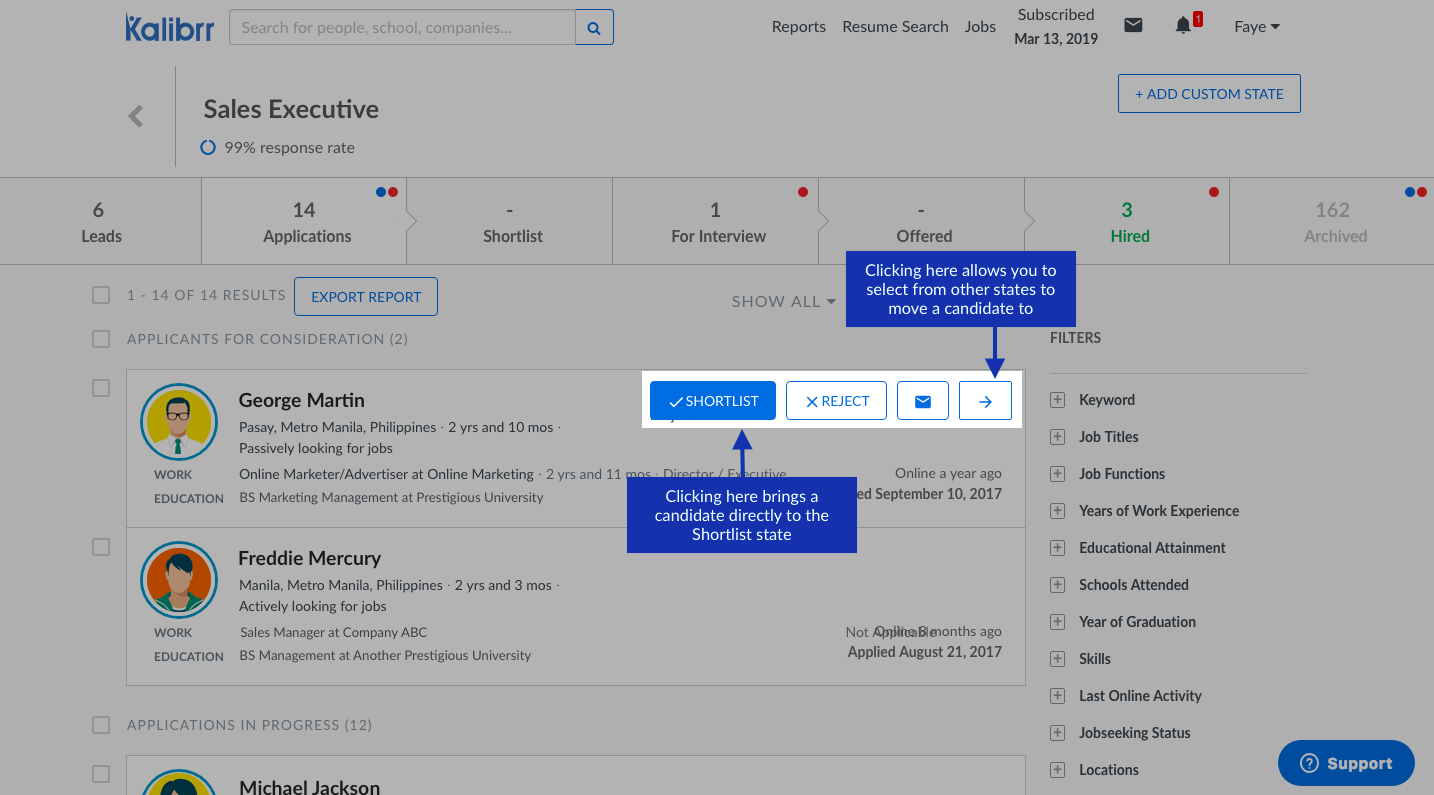Viewport: 1434px width, 795px height.
Task: Switch to the For Interview stage tab
Action: click(716, 222)
